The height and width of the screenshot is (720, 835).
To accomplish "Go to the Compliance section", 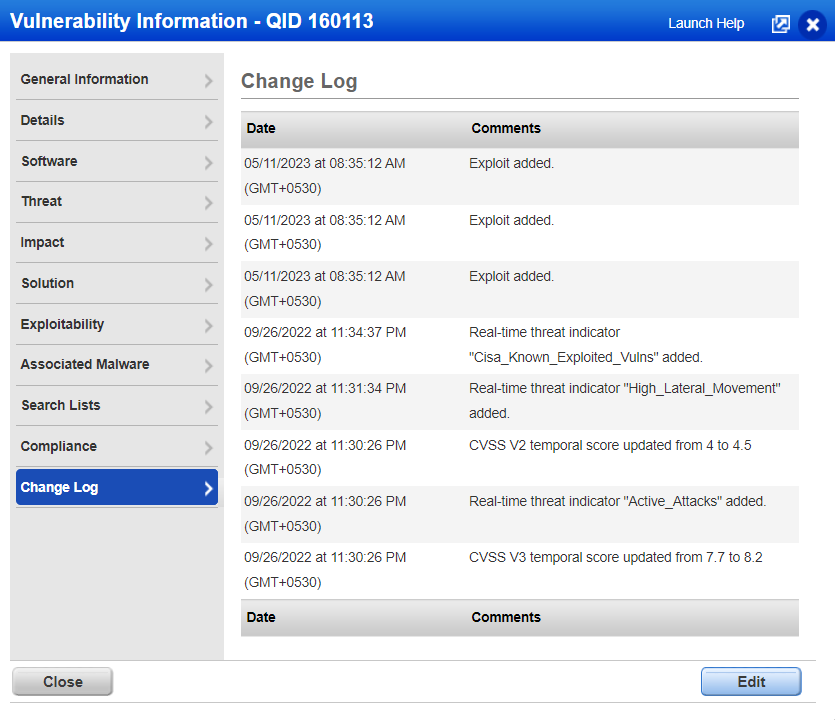I will tap(117, 446).
